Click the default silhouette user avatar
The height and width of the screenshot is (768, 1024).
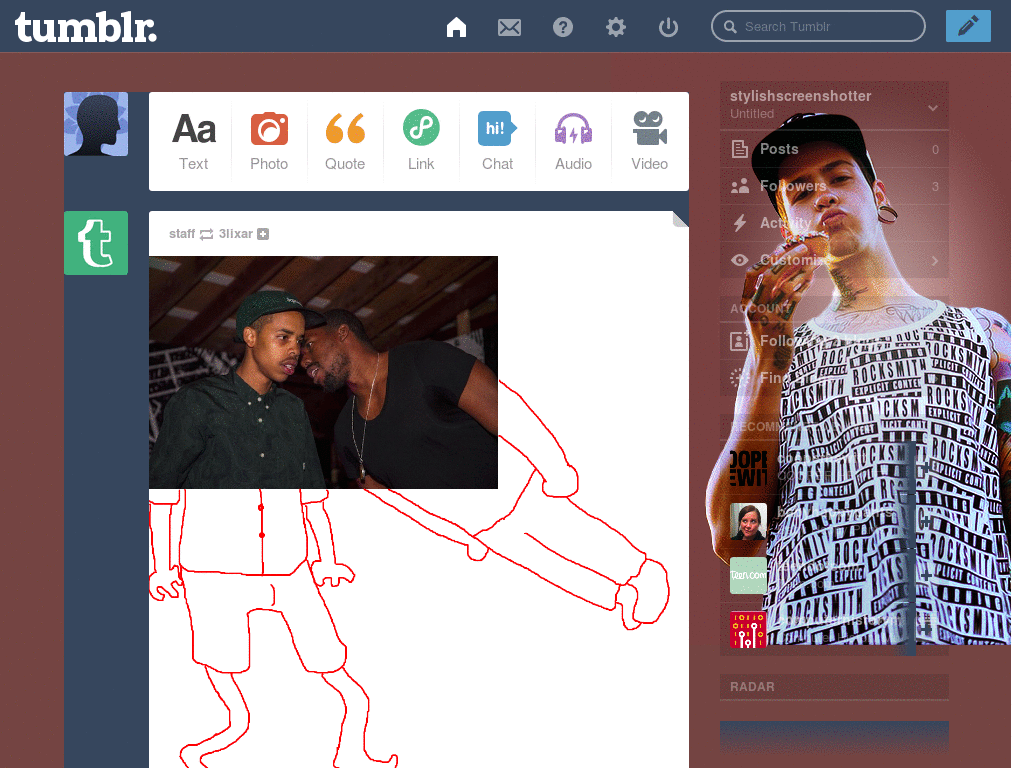coord(96,124)
